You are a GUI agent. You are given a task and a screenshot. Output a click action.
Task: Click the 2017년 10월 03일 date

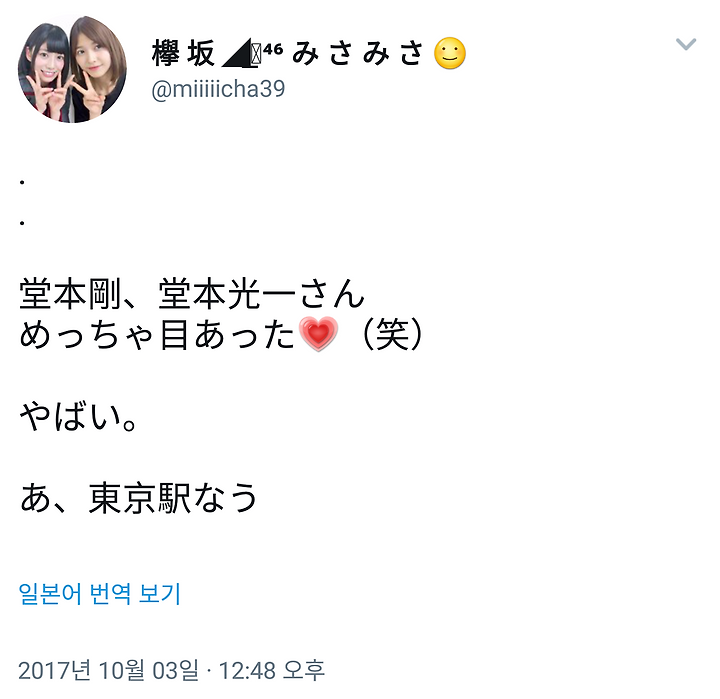coord(108,670)
